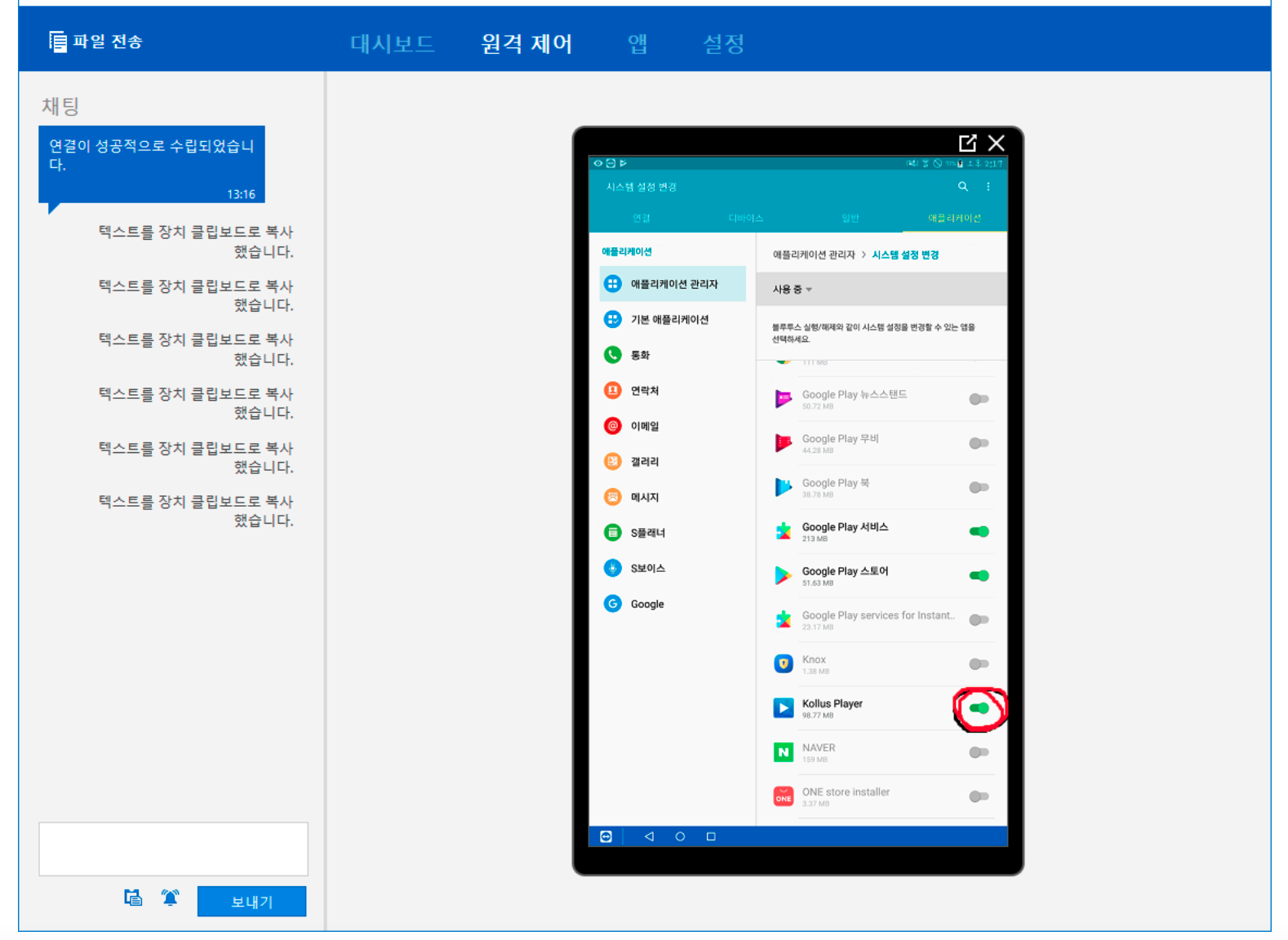Viewport: 1288px width, 940px height.
Task: Click the 보내기 send button
Action: click(x=251, y=902)
